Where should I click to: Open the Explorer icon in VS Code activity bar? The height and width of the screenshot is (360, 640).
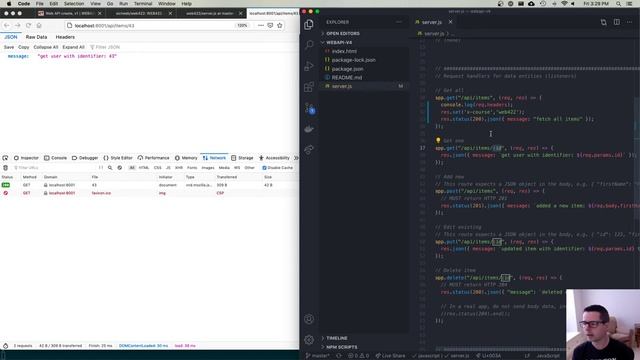click(309, 24)
